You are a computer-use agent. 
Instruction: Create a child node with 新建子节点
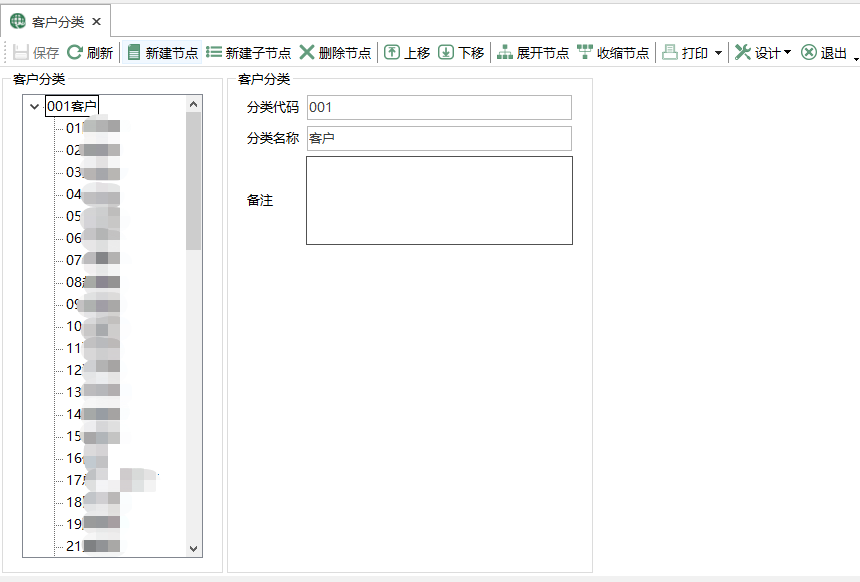coord(248,53)
